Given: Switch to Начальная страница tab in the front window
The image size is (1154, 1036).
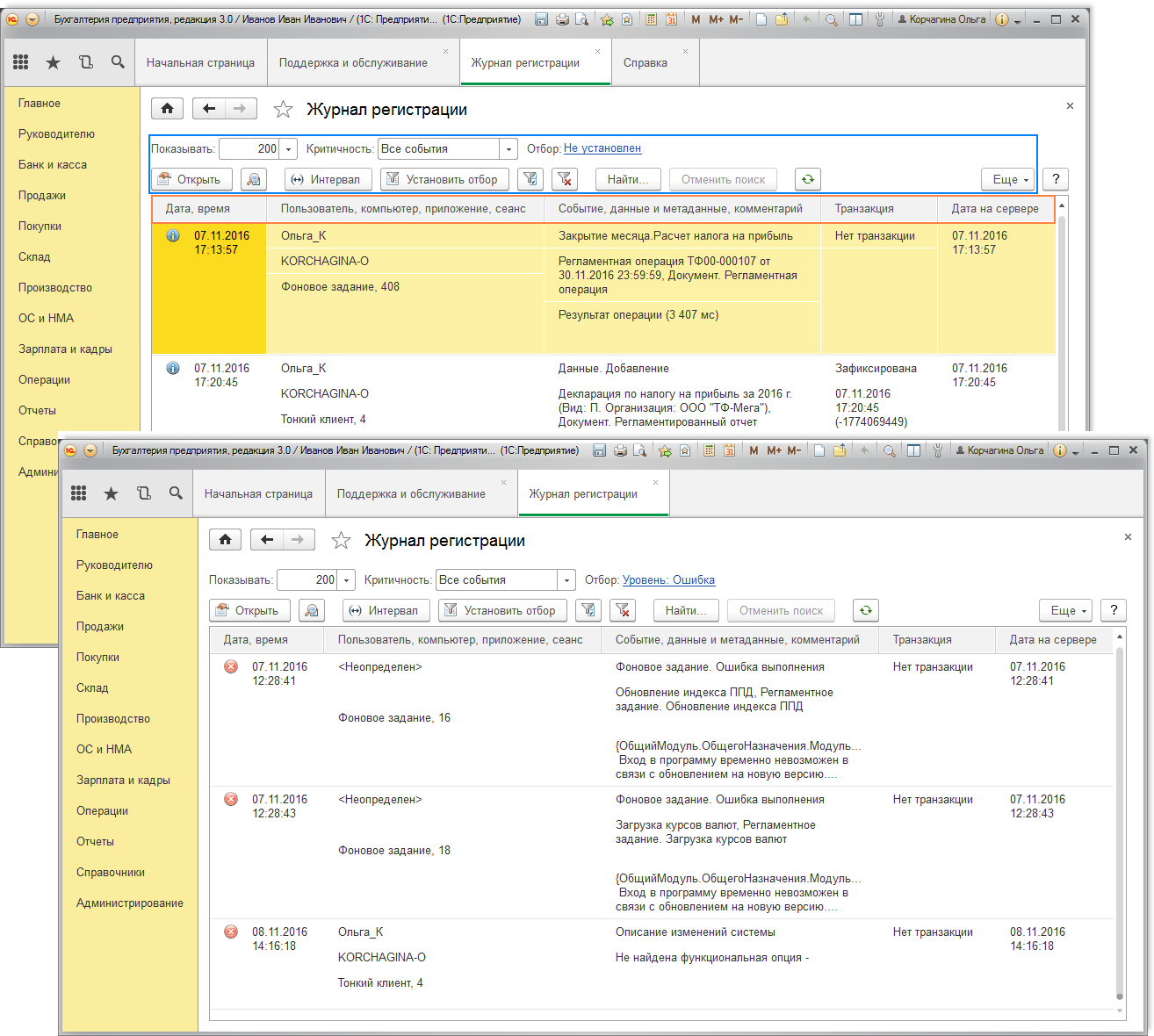Looking at the screenshot, I should click(258, 493).
